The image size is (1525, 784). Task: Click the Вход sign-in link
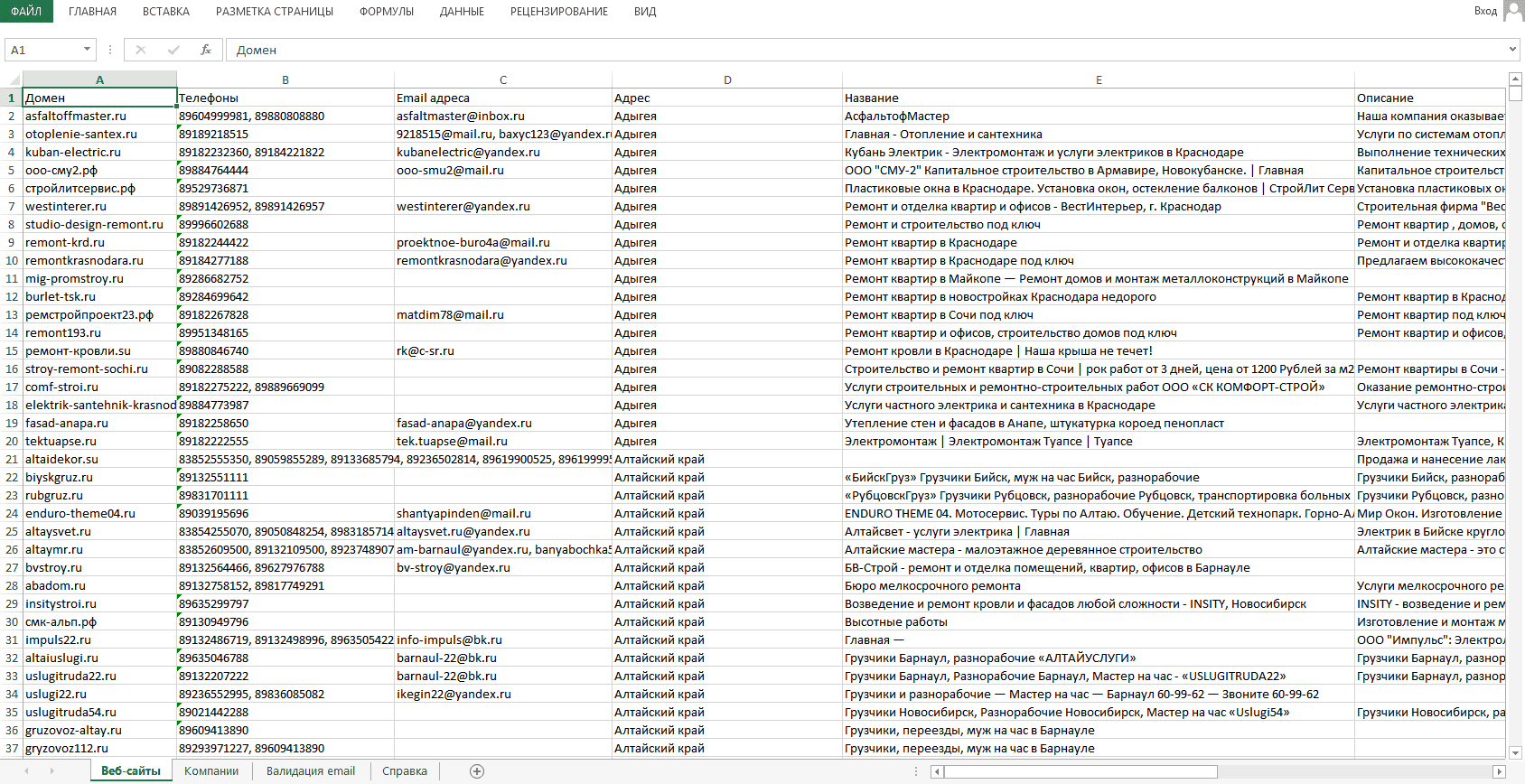(x=1485, y=11)
